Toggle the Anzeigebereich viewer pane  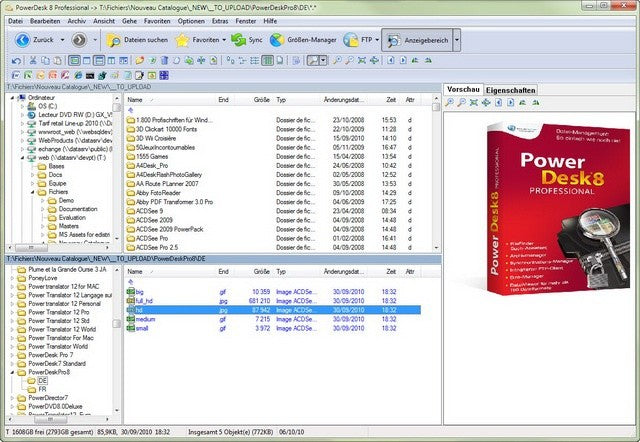click(417, 40)
